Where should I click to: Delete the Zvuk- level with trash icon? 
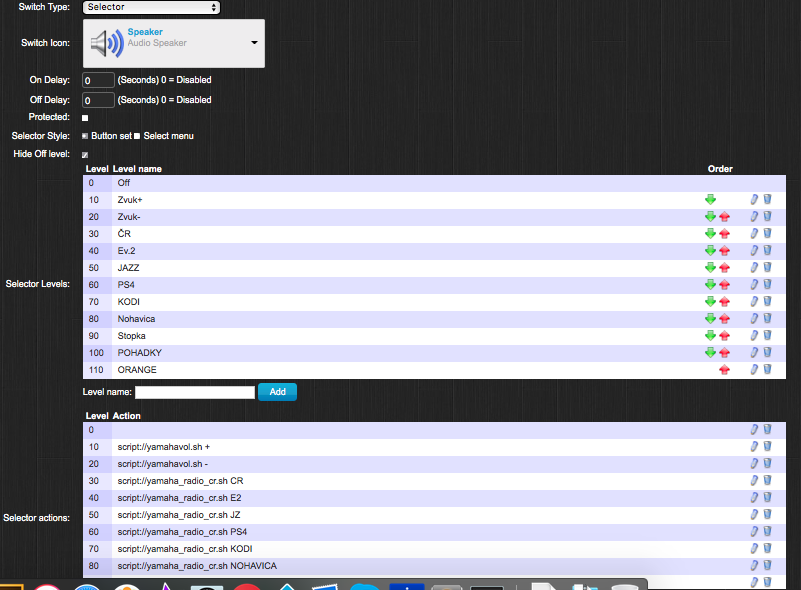click(767, 217)
